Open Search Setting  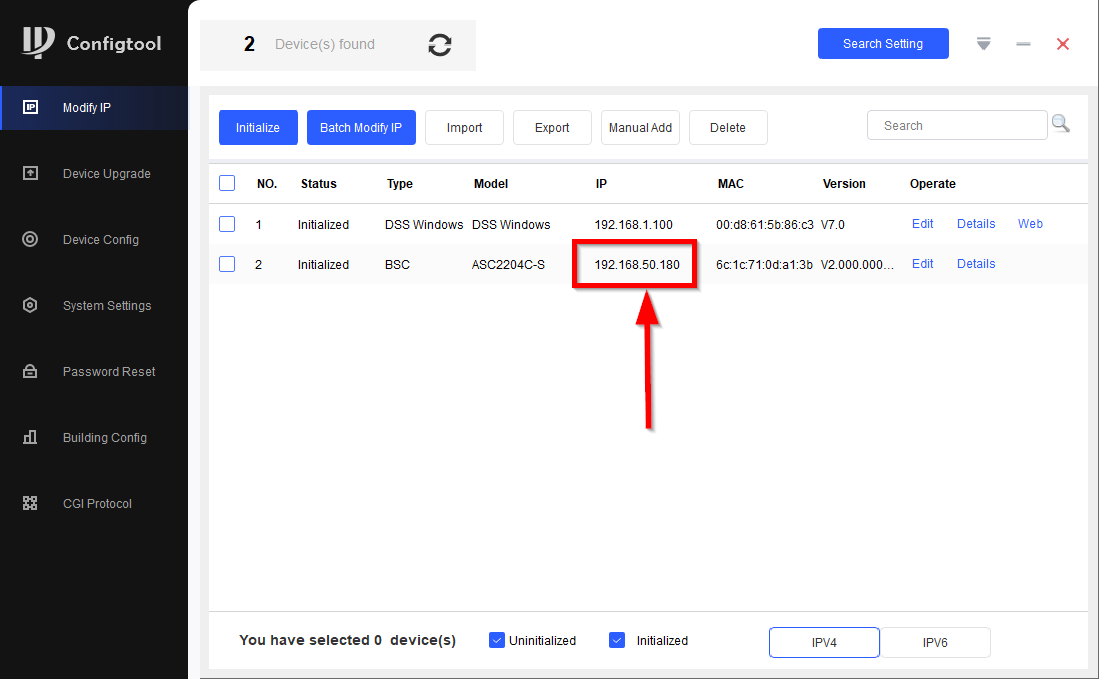click(x=882, y=44)
